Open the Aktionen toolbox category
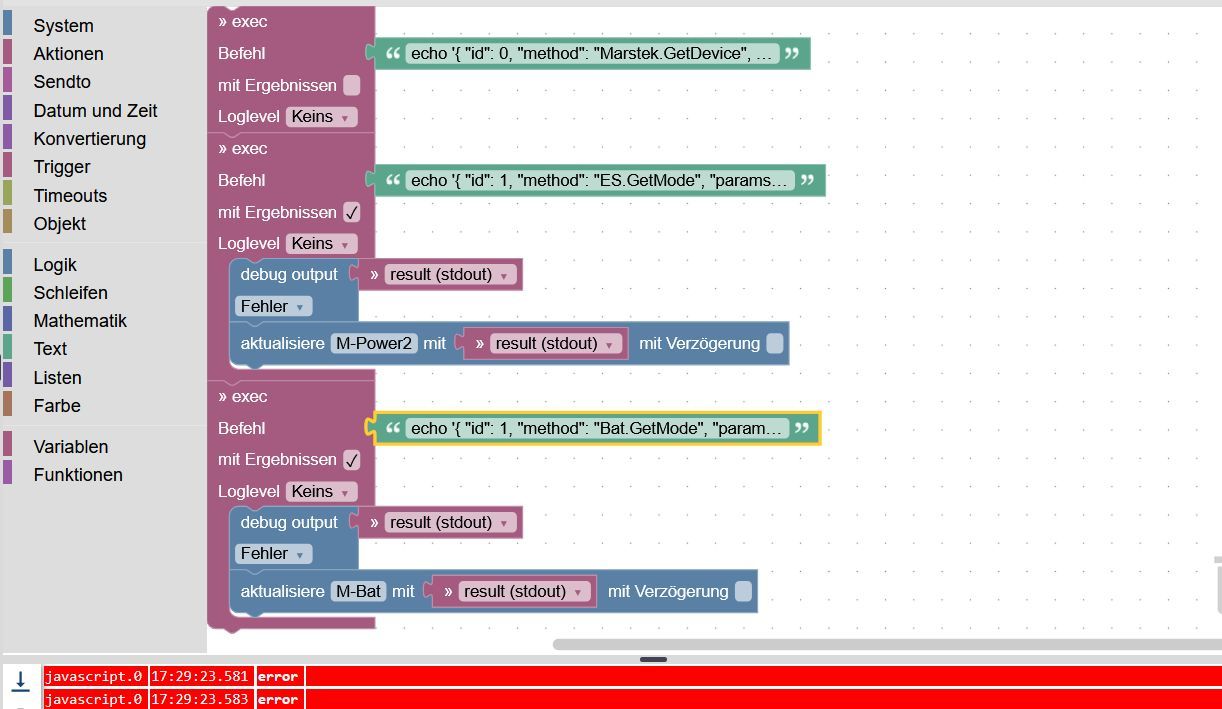The width and height of the screenshot is (1222, 709). 68,54
